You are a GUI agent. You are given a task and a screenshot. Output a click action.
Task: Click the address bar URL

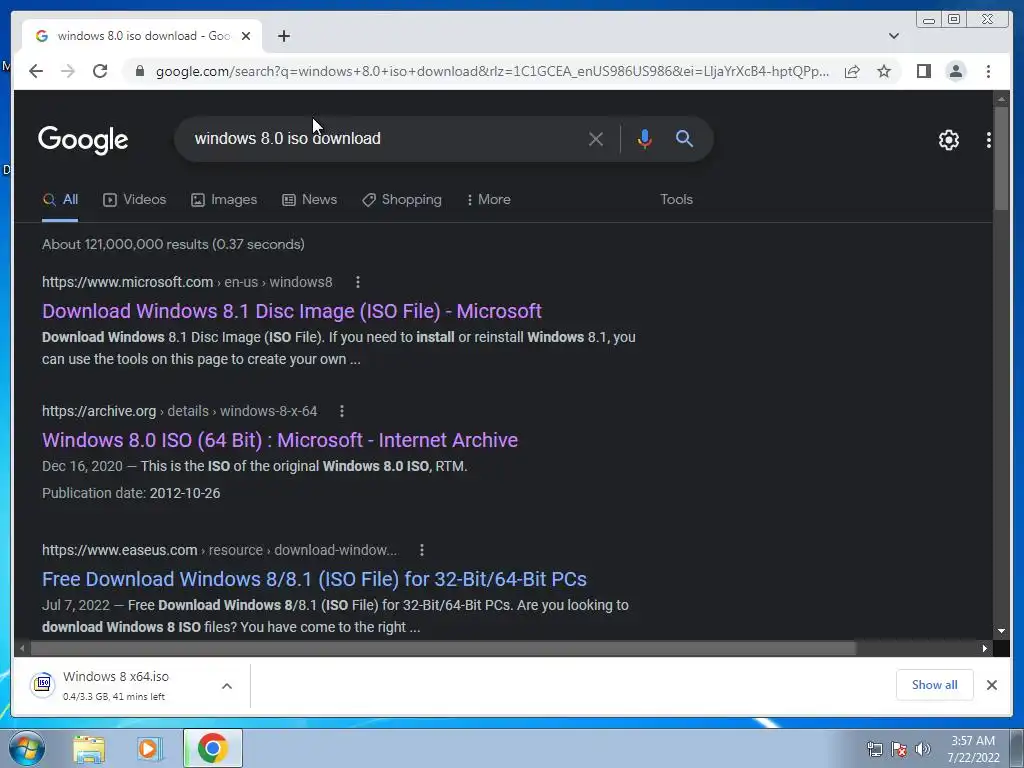492,71
